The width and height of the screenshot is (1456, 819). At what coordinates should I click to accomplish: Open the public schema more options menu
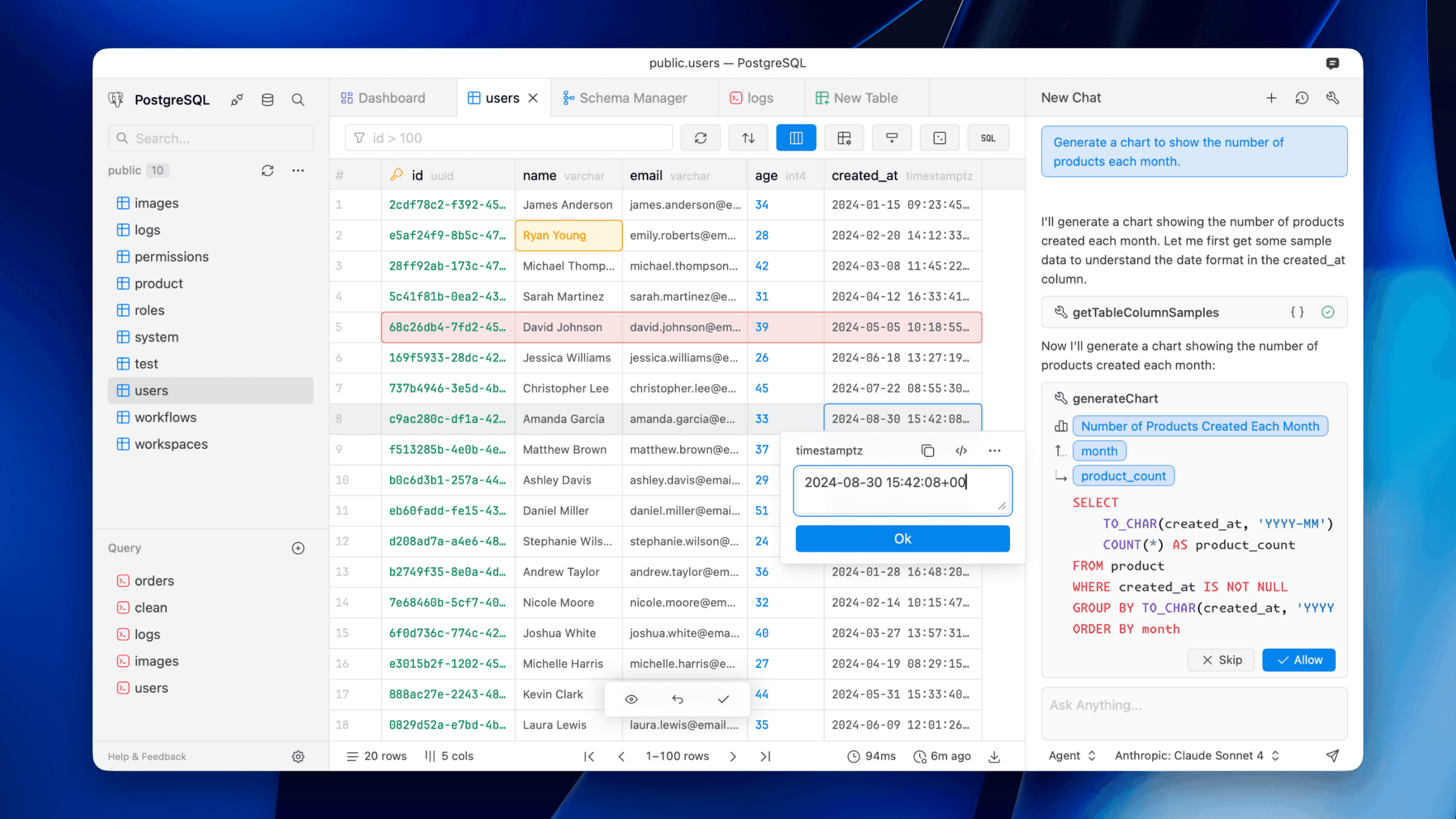pos(298,171)
